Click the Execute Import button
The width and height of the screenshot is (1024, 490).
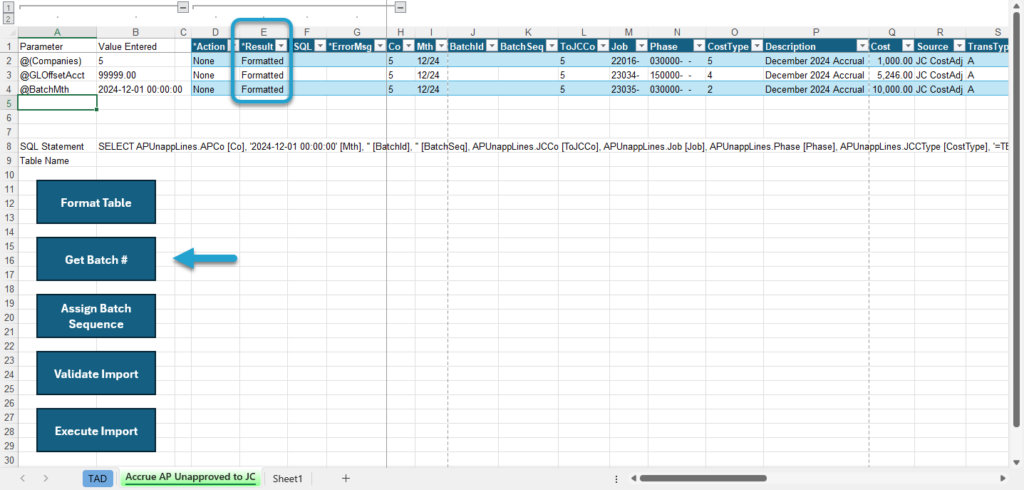96,431
